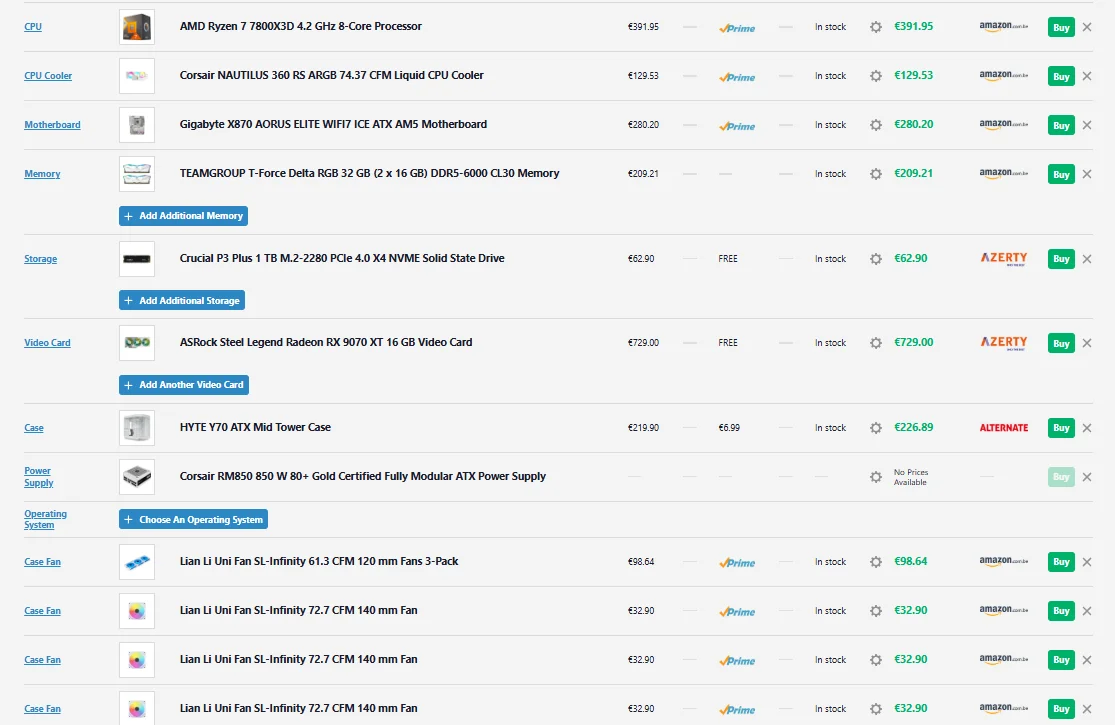This screenshot has width=1115, height=725.
Task: Open the Case category link
Action: [33, 428]
